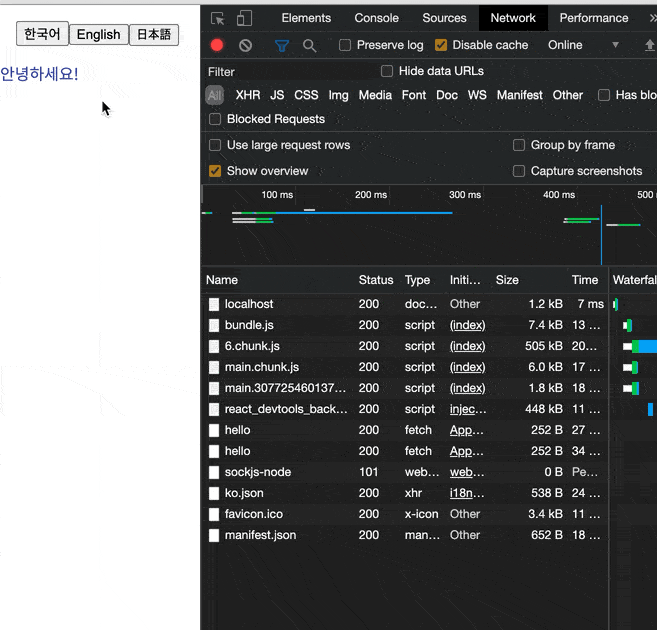Filter requests by XHR

pos(248,95)
